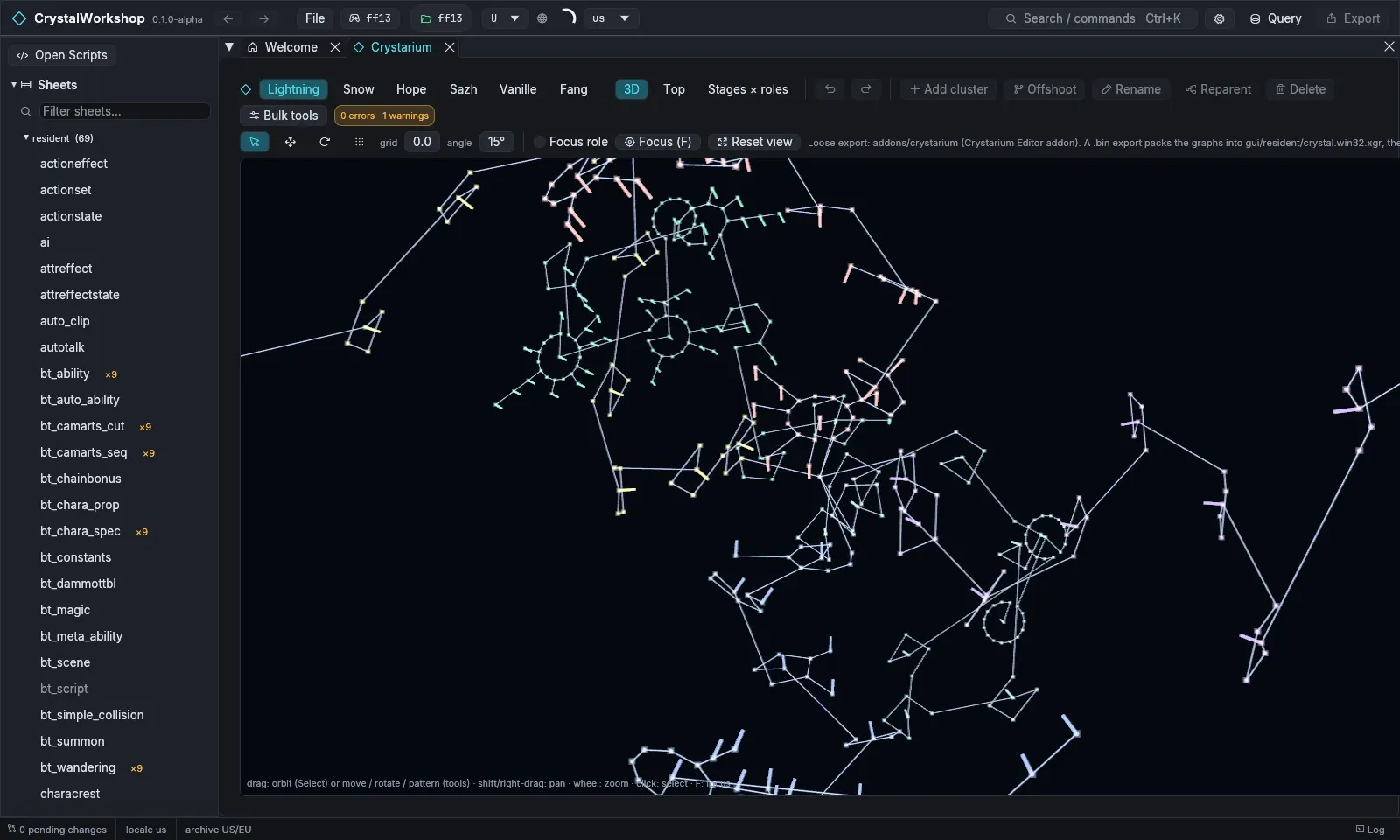Viewport: 1400px width, 840px height.
Task: Pick the Pattern grid tool
Action: coord(359,142)
